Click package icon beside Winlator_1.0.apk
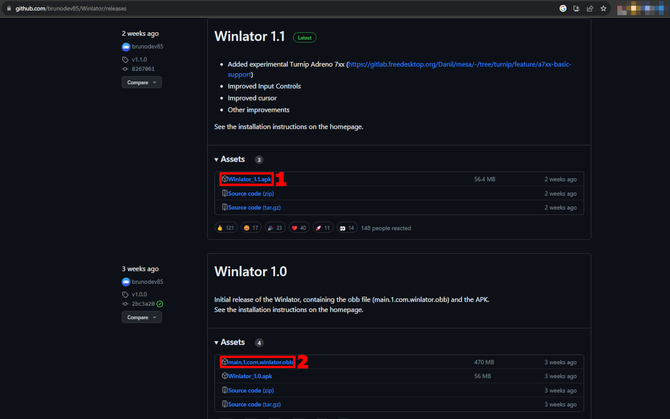Viewport: 670px width, 419px height. [x=225, y=376]
